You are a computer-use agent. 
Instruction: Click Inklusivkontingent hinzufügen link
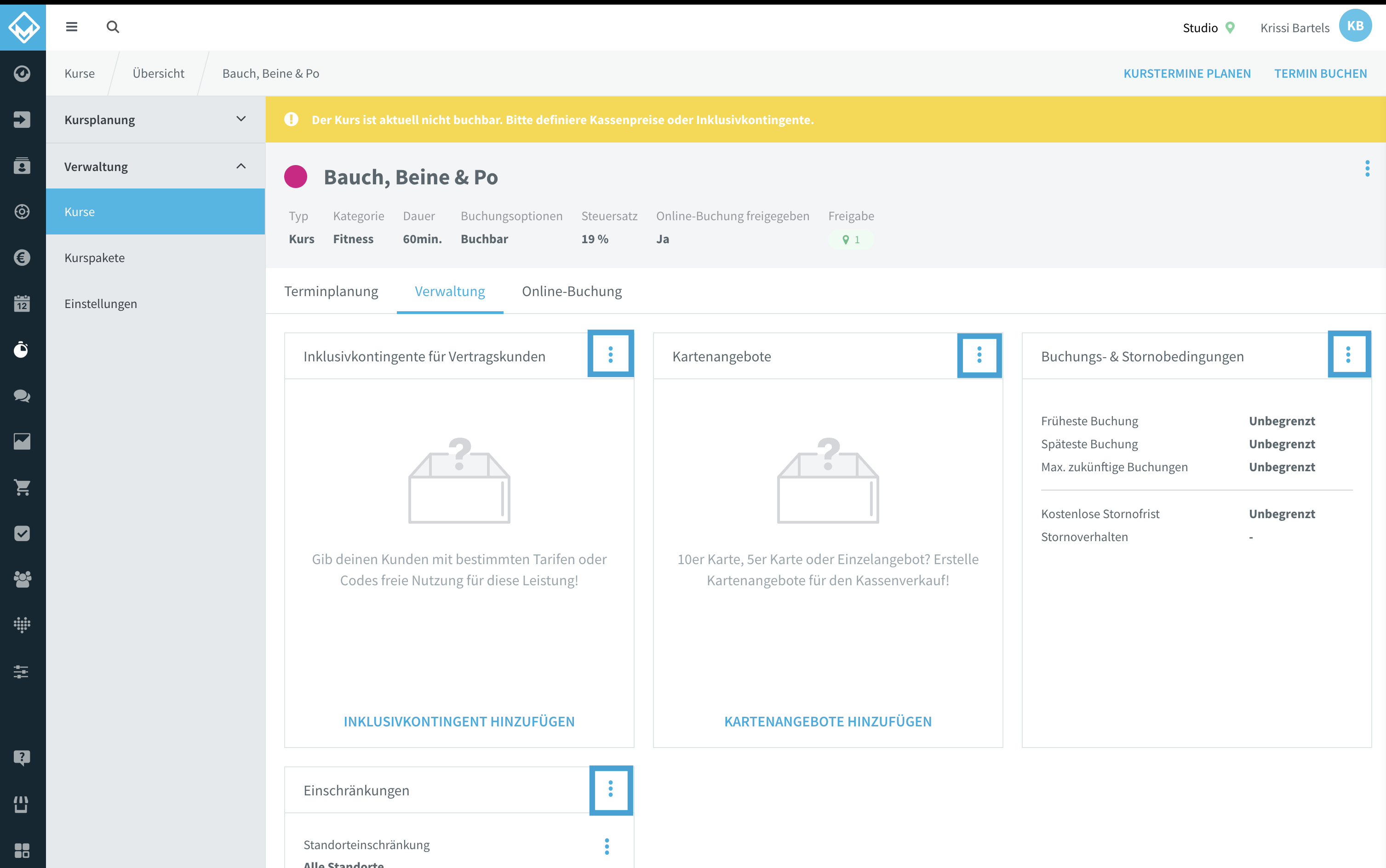(x=459, y=721)
